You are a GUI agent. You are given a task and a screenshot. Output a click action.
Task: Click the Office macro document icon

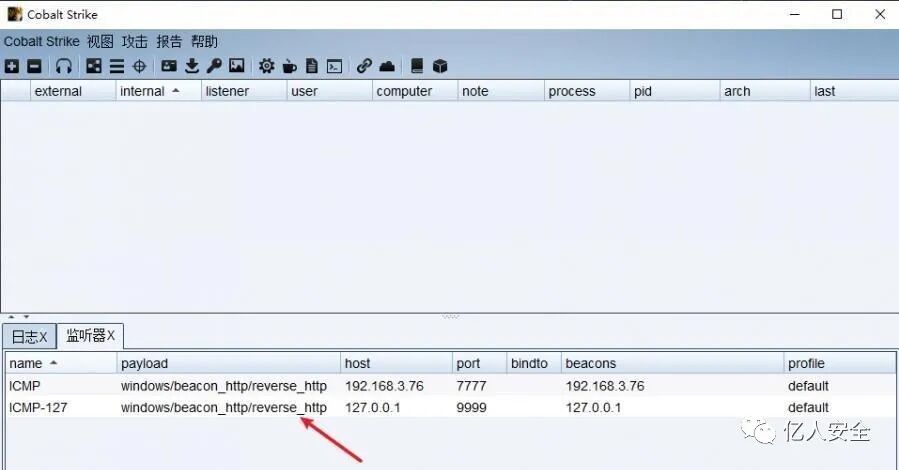(x=311, y=66)
